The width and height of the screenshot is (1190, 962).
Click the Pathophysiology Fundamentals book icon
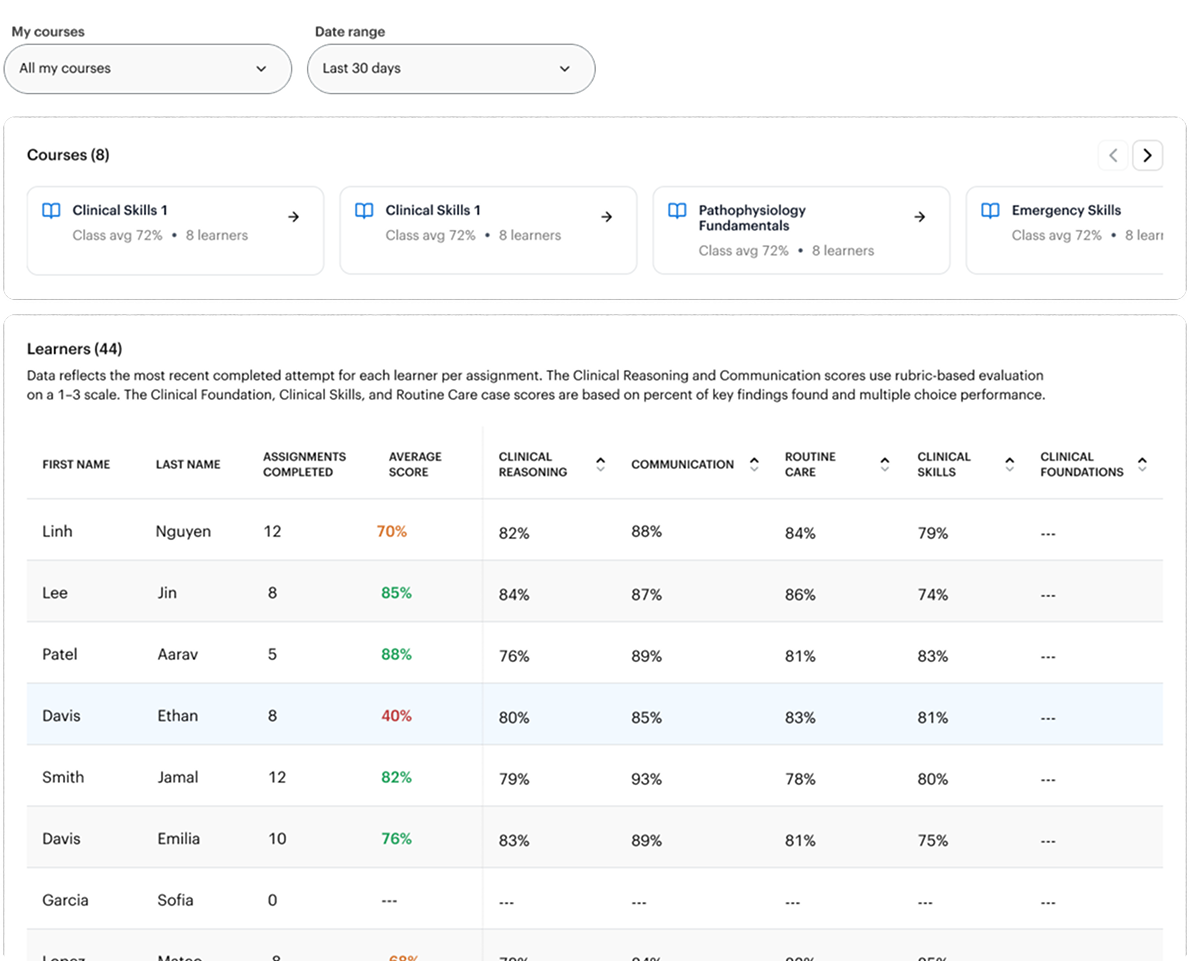[677, 211]
